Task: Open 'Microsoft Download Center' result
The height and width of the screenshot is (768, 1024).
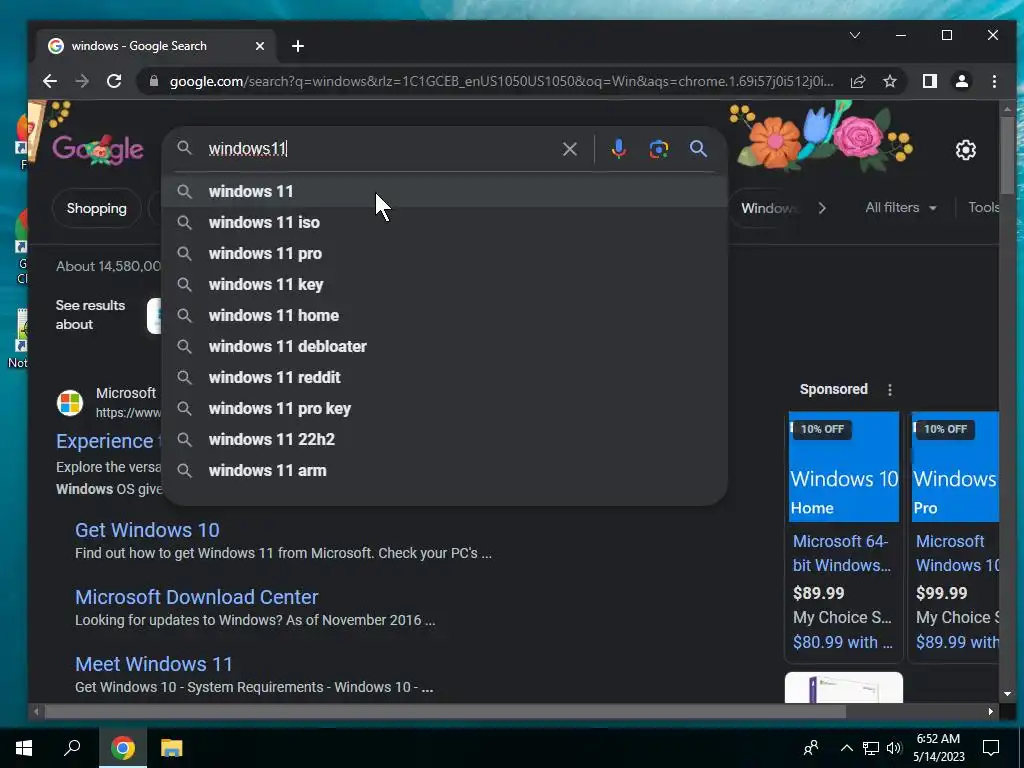Action: click(197, 597)
